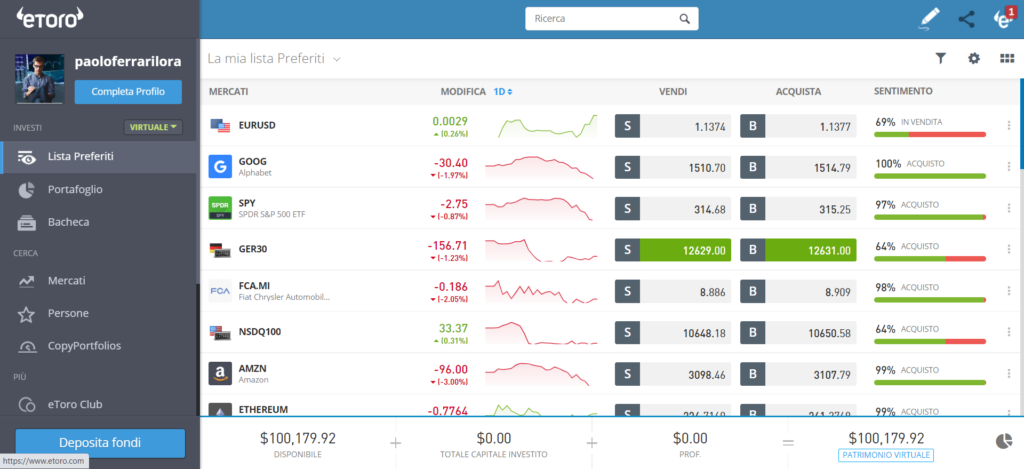
Task: Sell FCA.MI at 8.886
Action: (673, 291)
